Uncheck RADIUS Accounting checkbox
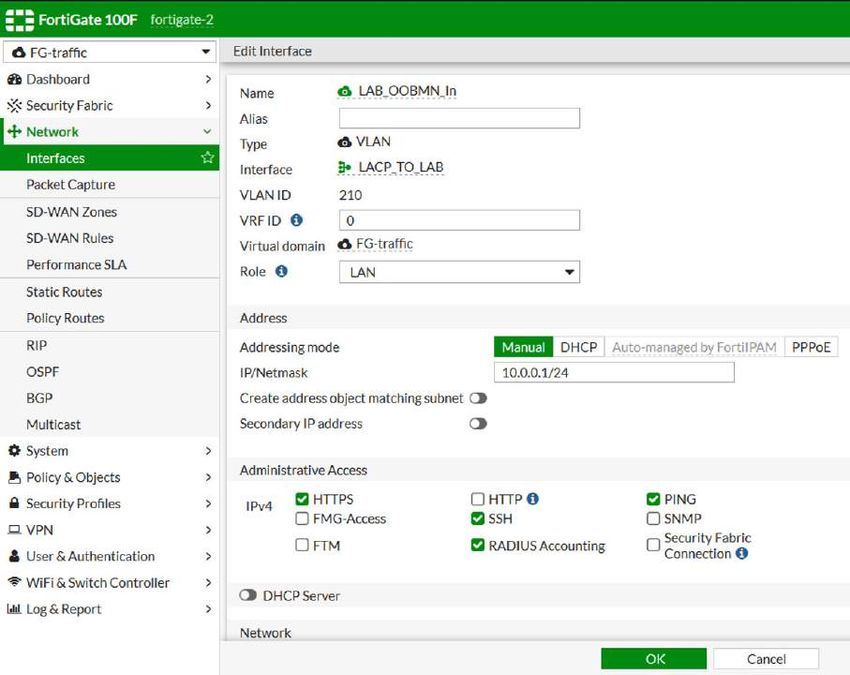 point(478,544)
